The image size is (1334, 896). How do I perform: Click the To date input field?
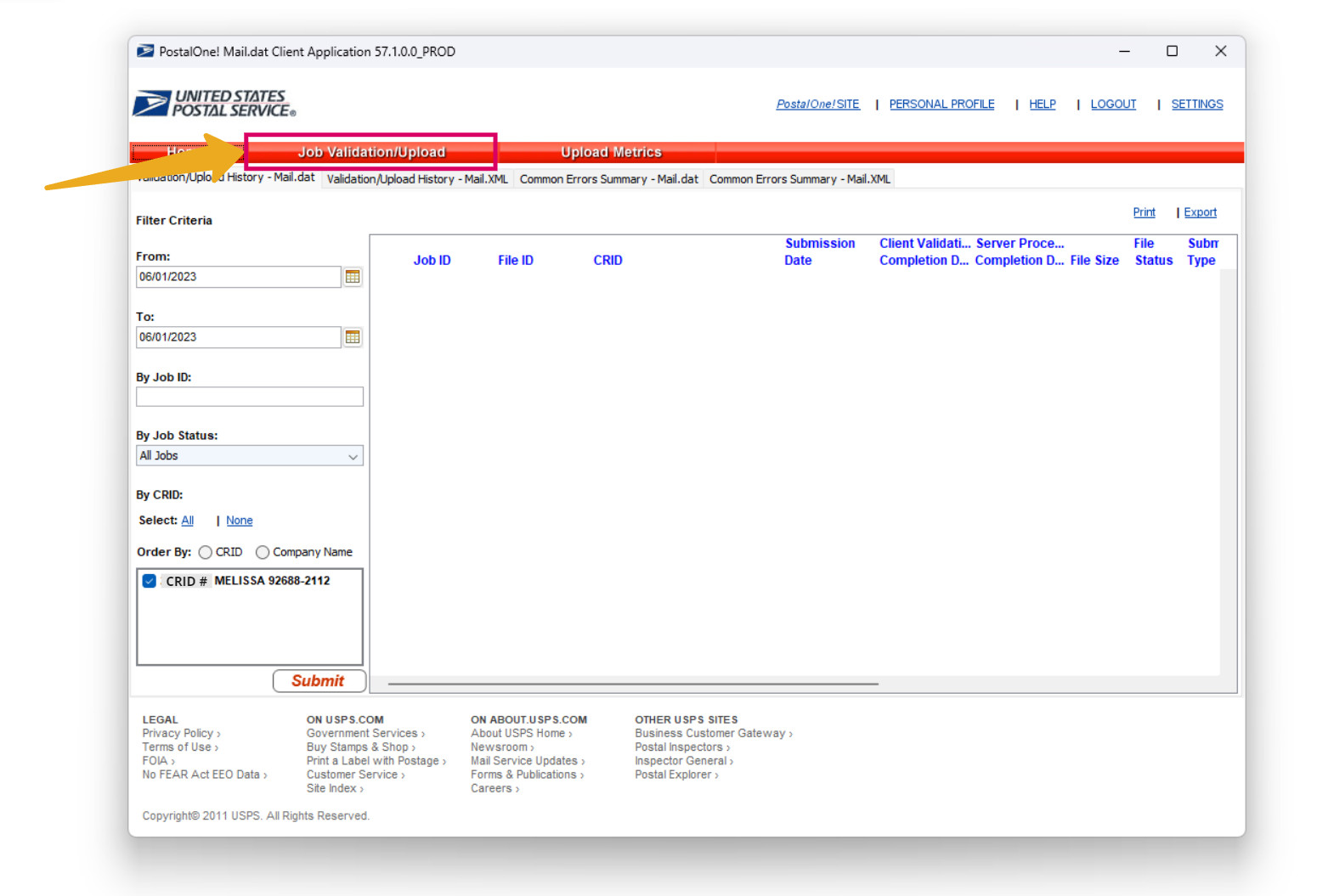pos(239,337)
